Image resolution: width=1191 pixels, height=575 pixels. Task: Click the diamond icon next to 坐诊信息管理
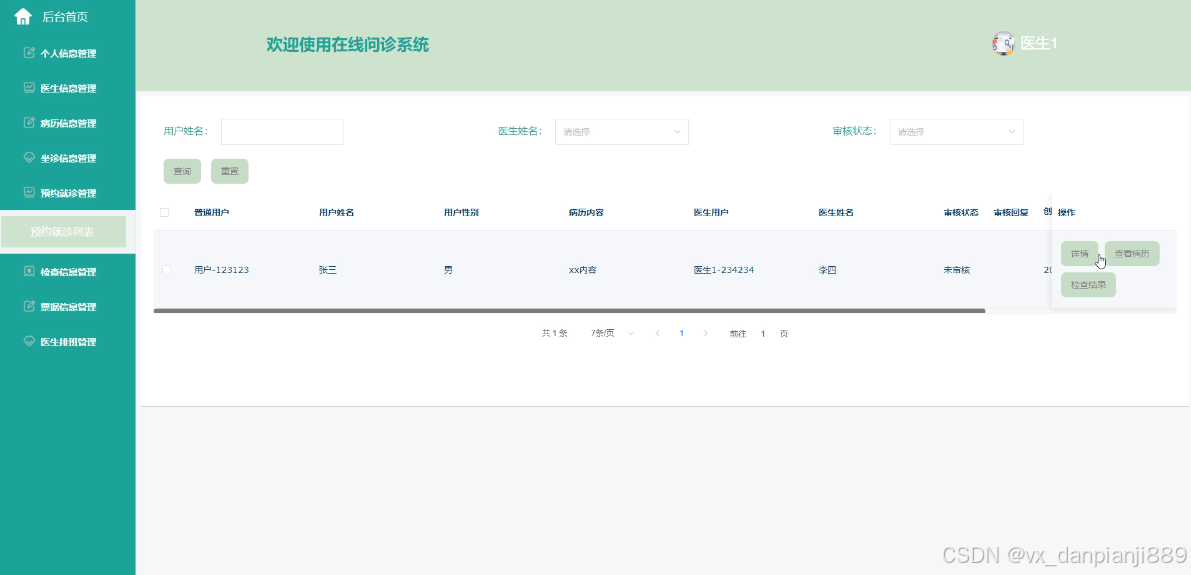30,158
